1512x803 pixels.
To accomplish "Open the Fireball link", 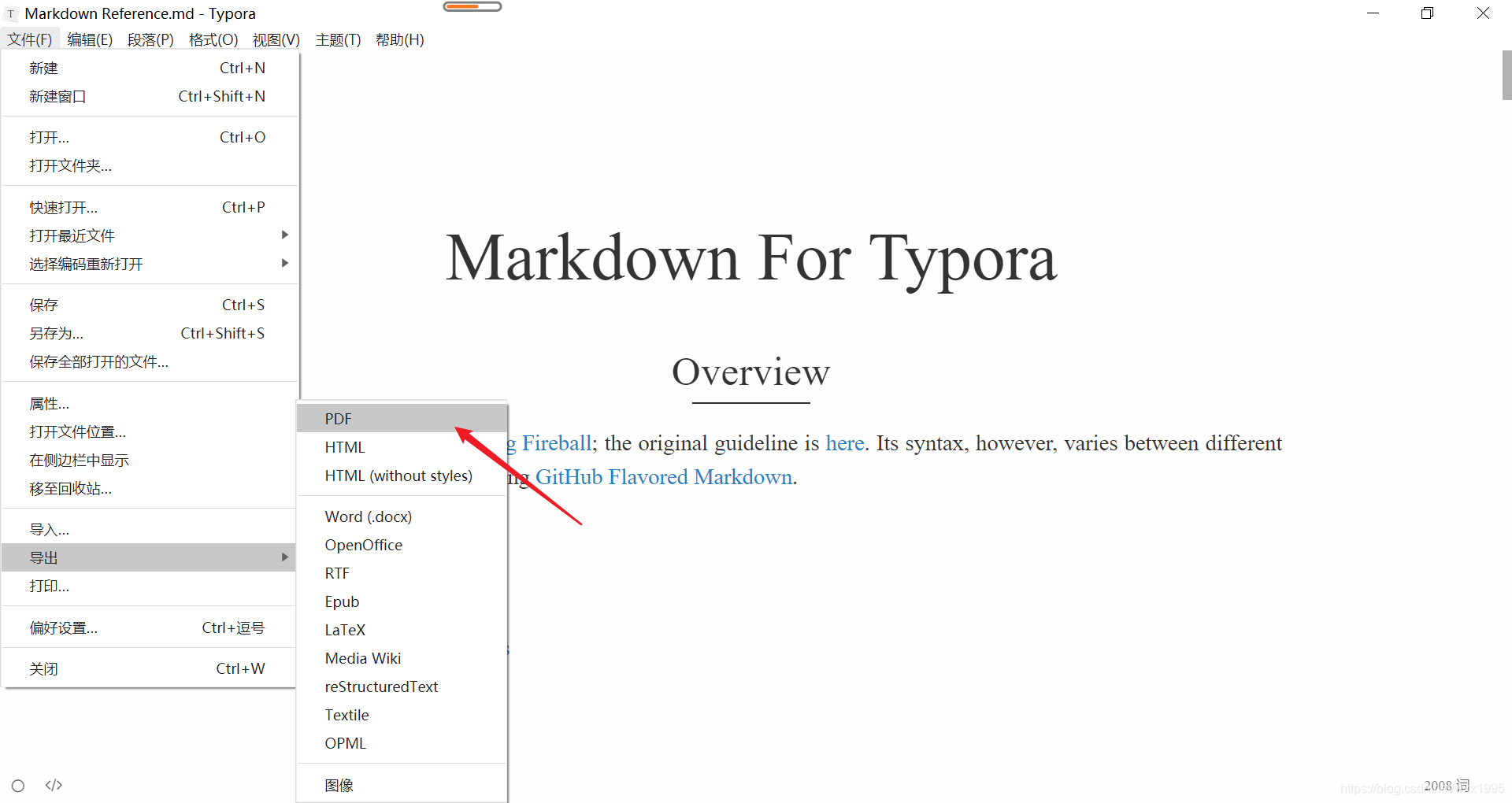I will tap(556, 443).
